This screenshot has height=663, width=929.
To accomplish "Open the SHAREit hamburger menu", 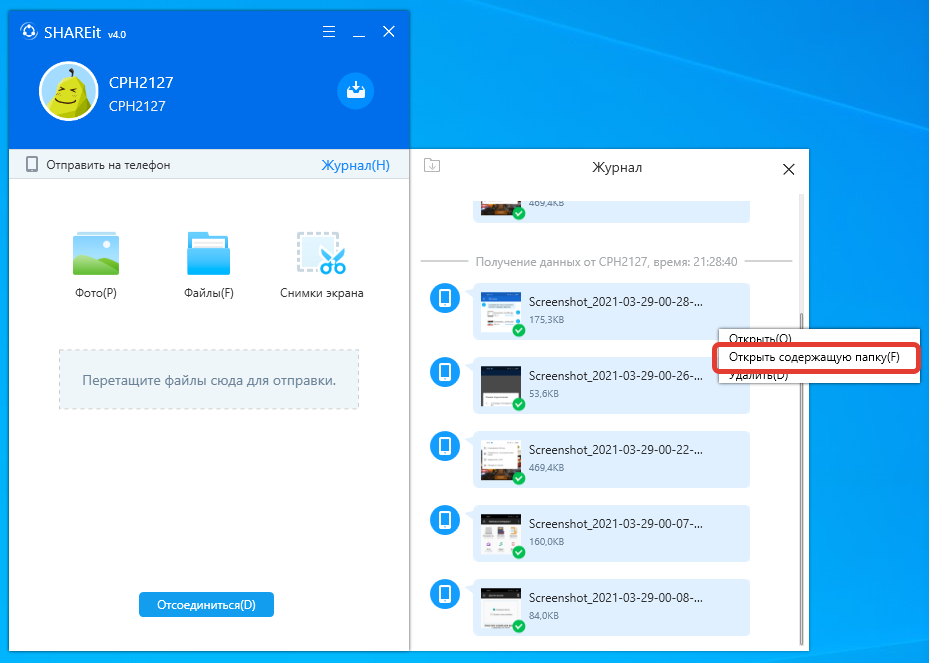I will coord(329,32).
